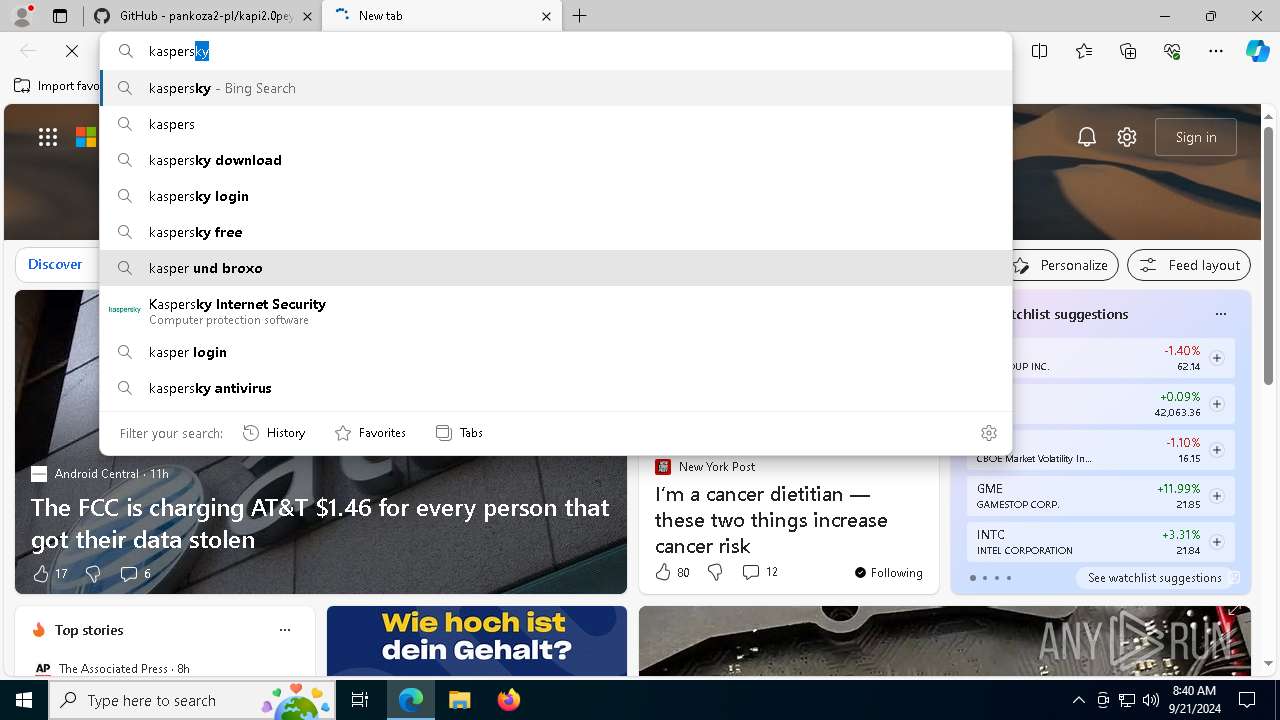Open the FCC charging AT&T headline

point(320,523)
